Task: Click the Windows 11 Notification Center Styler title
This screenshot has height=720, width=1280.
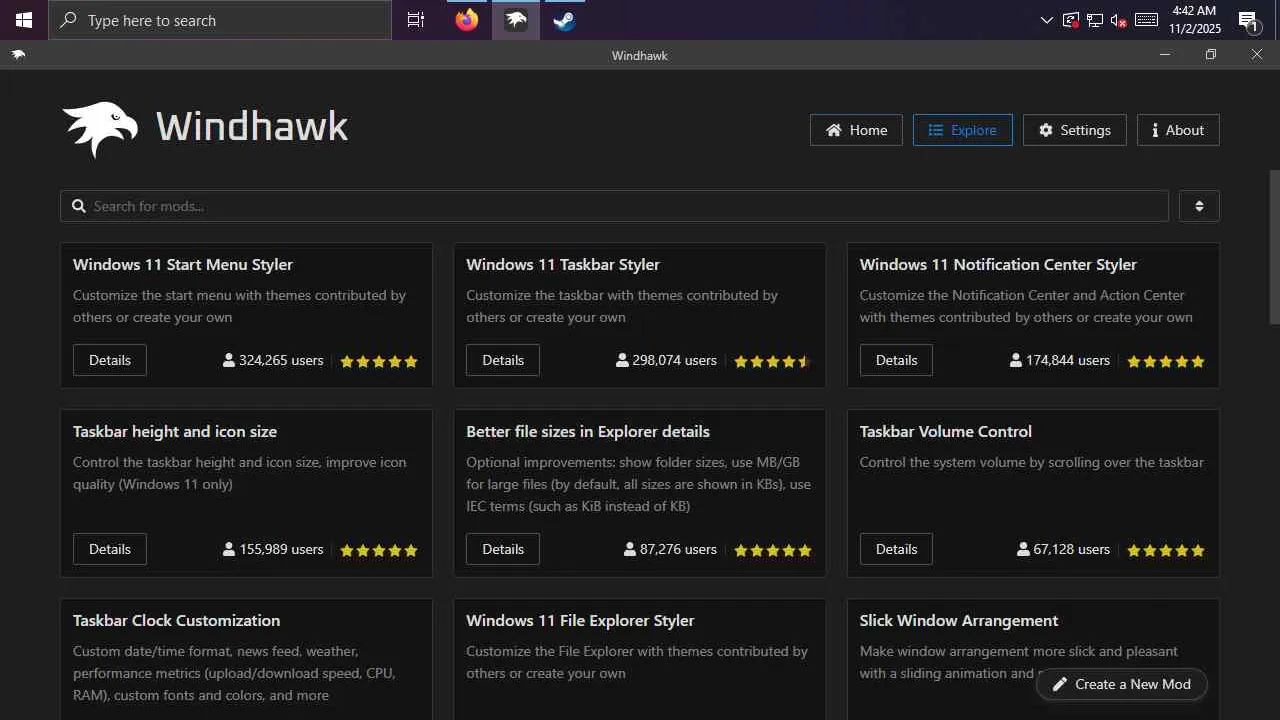Action: pos(998,265)
